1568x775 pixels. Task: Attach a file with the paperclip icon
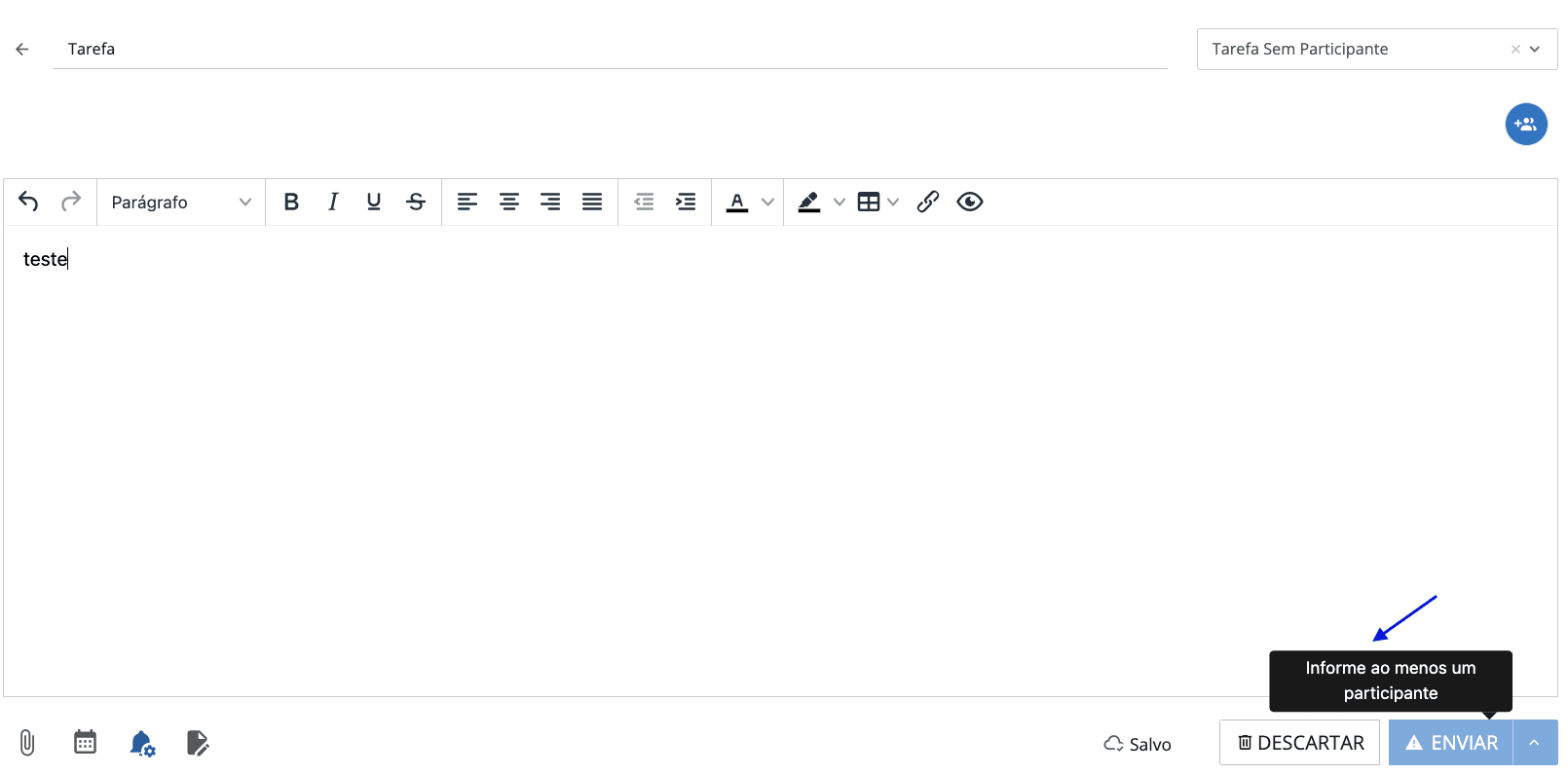pyautogui.click(x=27, y=743)
